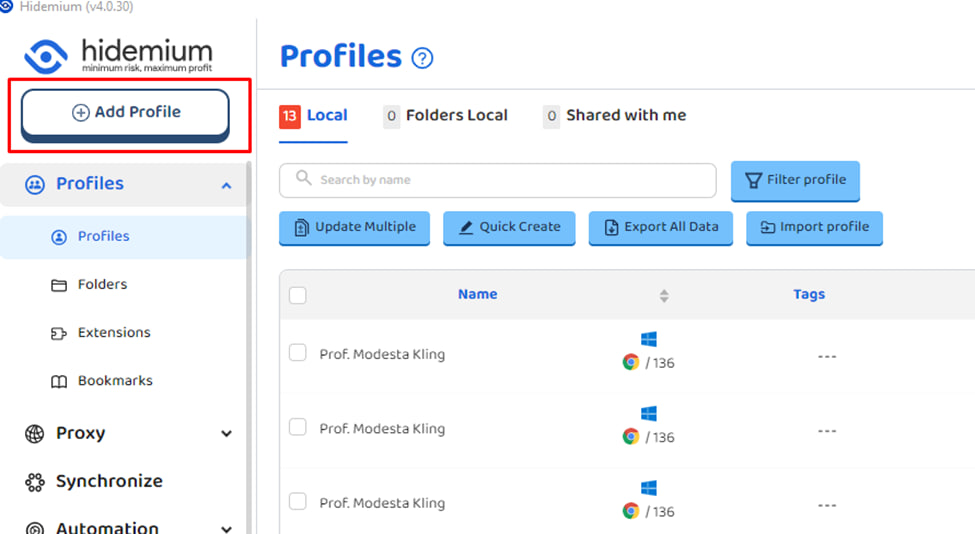Check the third Prof. Modesta Kling row
The height and width of the screenshot is (534, 975).
click(298, 501)
